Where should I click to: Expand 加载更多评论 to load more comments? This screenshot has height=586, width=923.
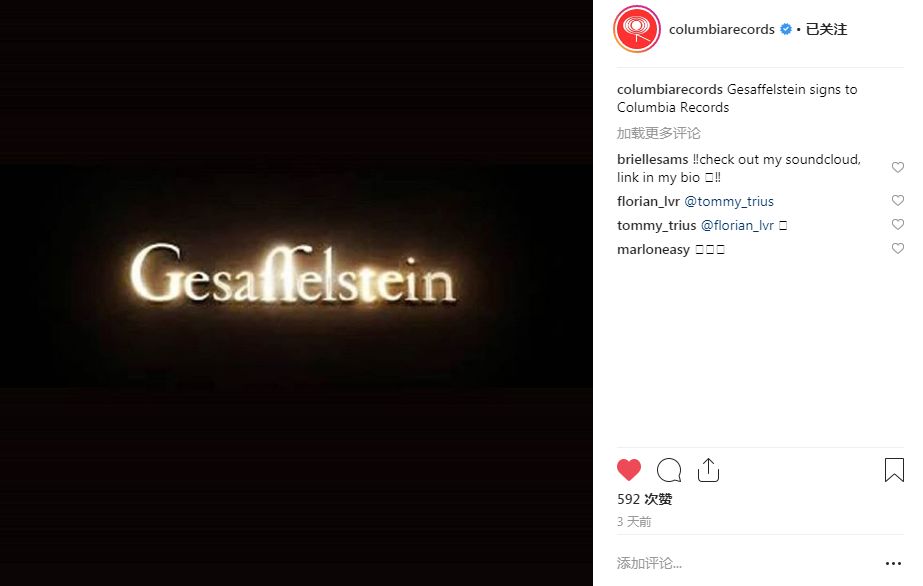pyautogui.click(x=659, y=134)
